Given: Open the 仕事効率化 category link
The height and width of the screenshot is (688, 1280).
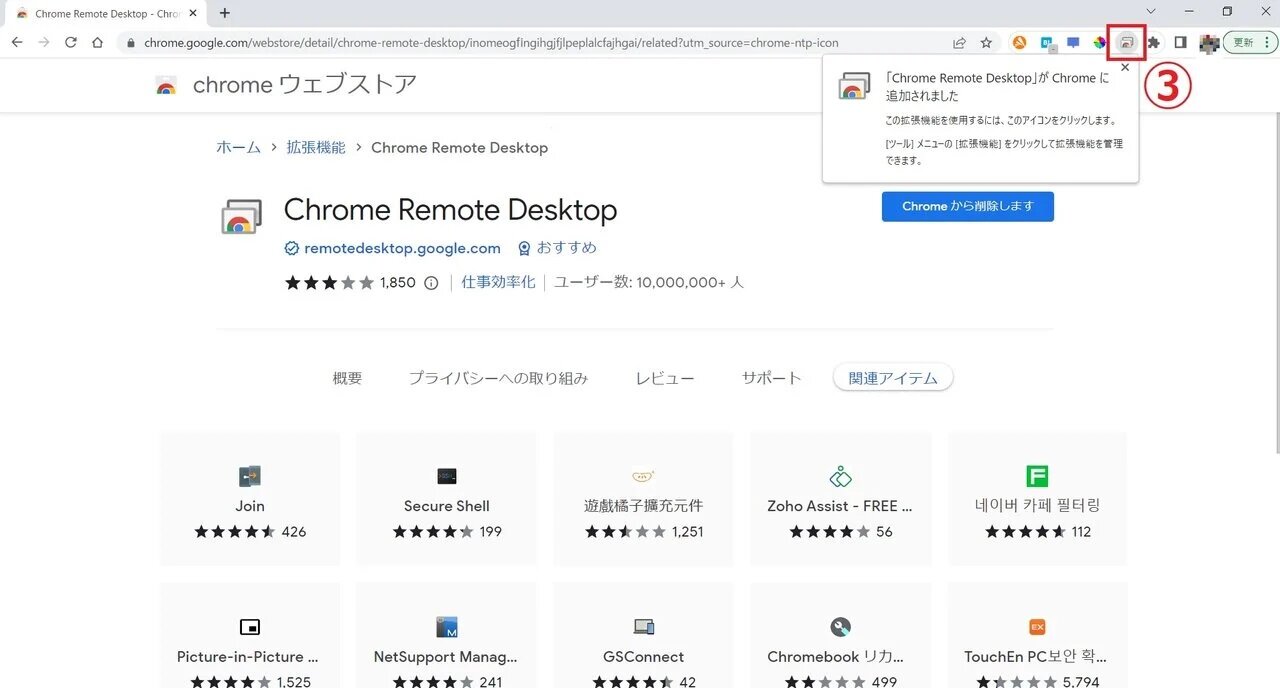Looking at the screenshot, I should 498,283.
